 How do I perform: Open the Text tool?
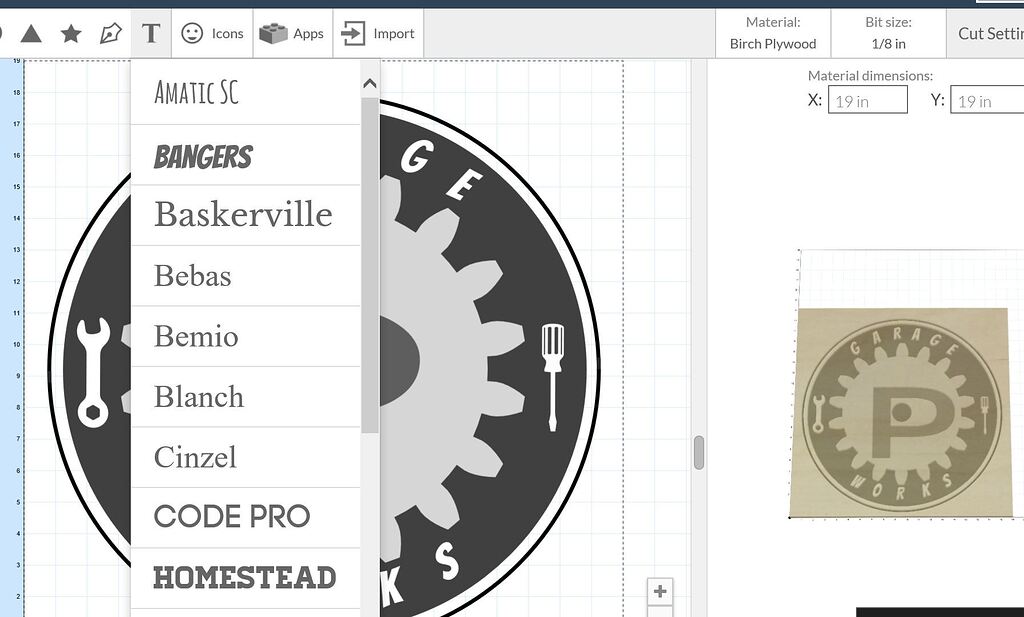pyautogui.click(x=150, y=31)
